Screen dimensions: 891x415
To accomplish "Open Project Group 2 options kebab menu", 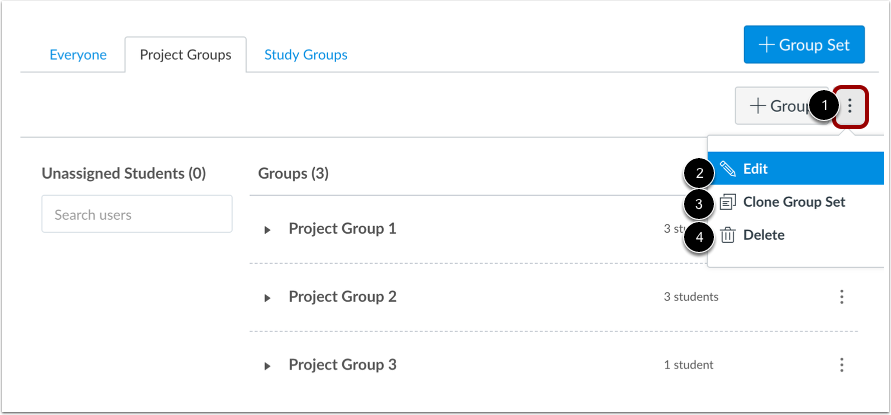I will [842, 297].
